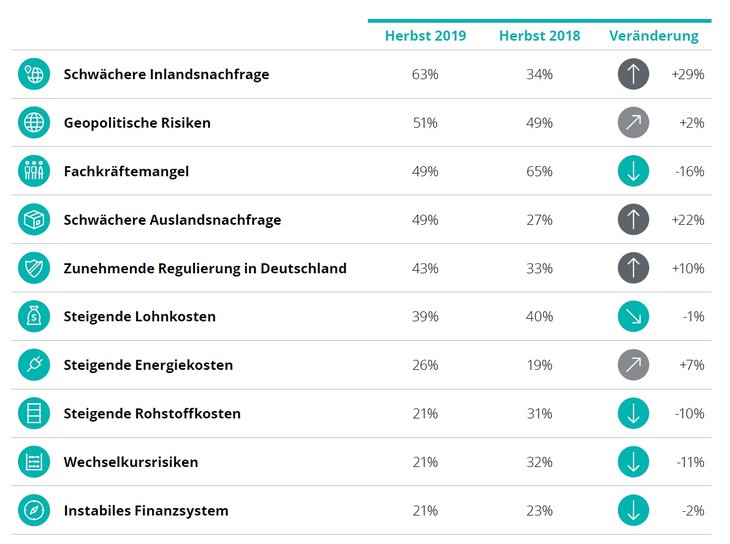
Task: Click the Veränderung column header
Action: pyautogui.click(x=654, y=36)
